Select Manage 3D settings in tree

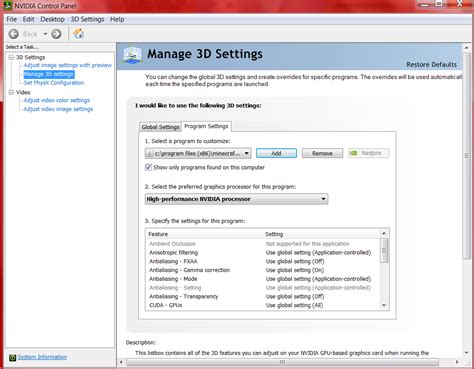pyautogui.click(x=49, y=74)
